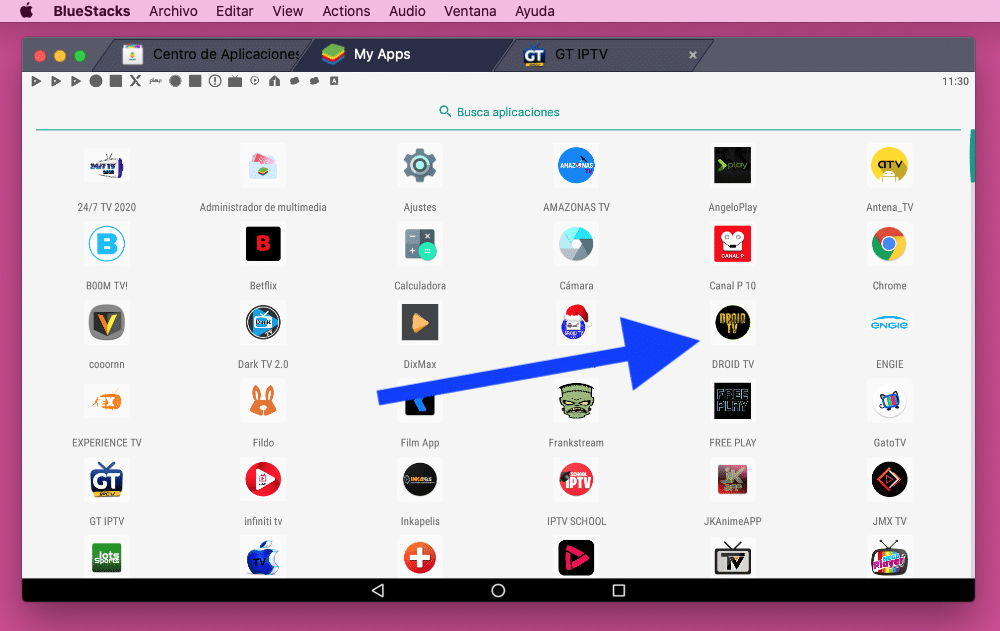Open the Archivo menu
Screen dimensions: 1000x631
(x=173, y=11)
